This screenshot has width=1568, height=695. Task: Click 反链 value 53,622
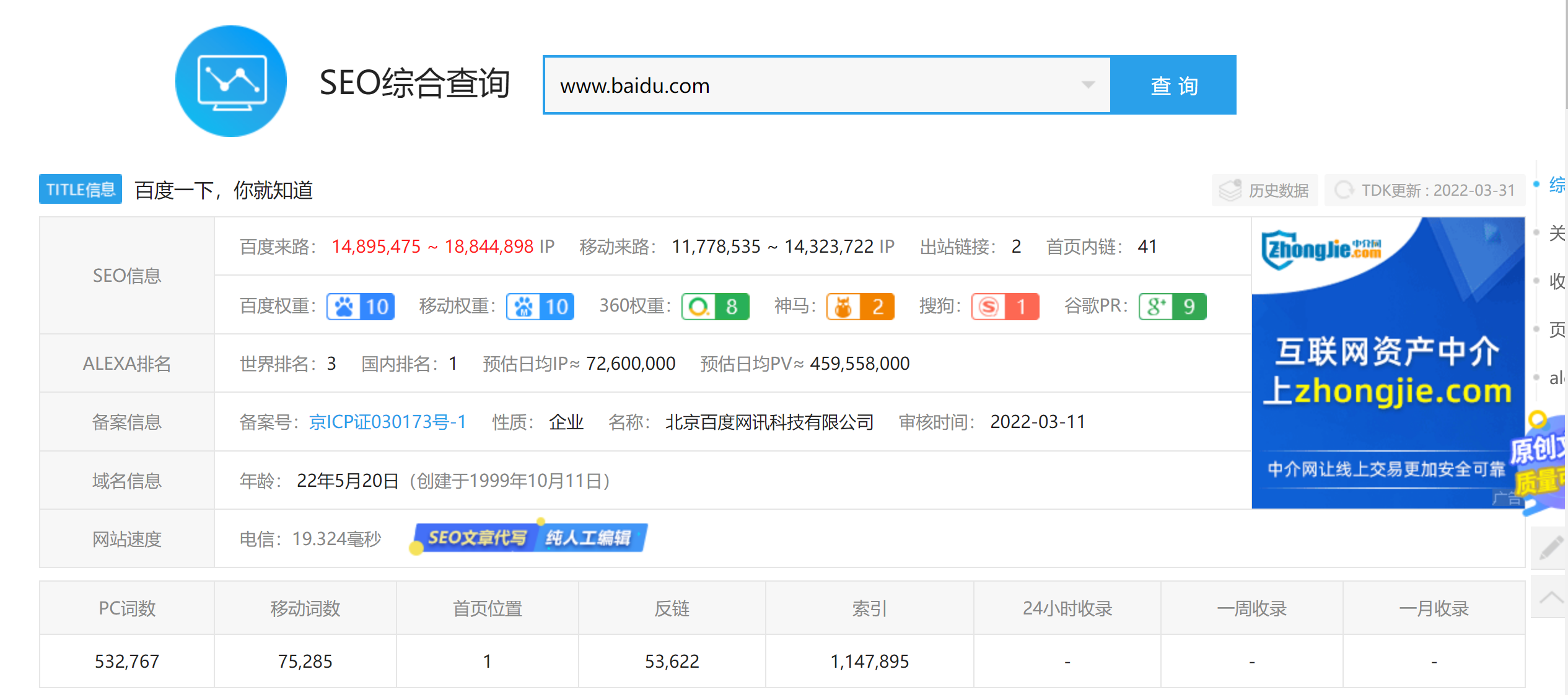pyautogui.click(x=672, y=662)
